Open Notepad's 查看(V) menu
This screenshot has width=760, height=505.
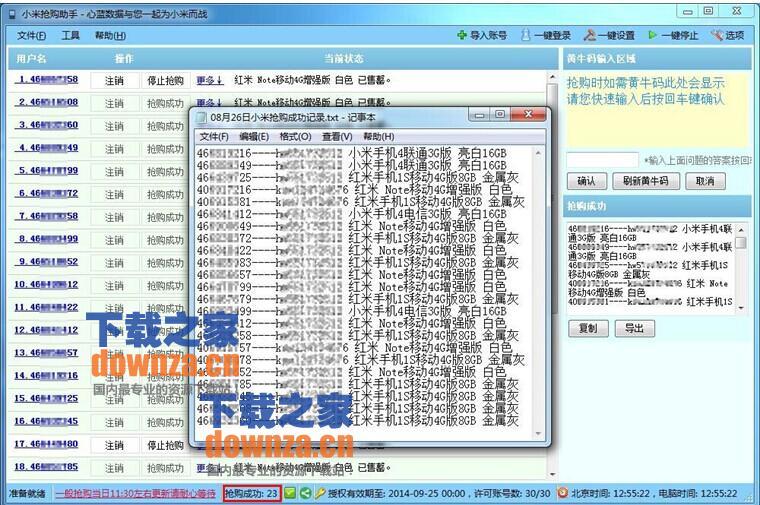[x=337, y=137]
